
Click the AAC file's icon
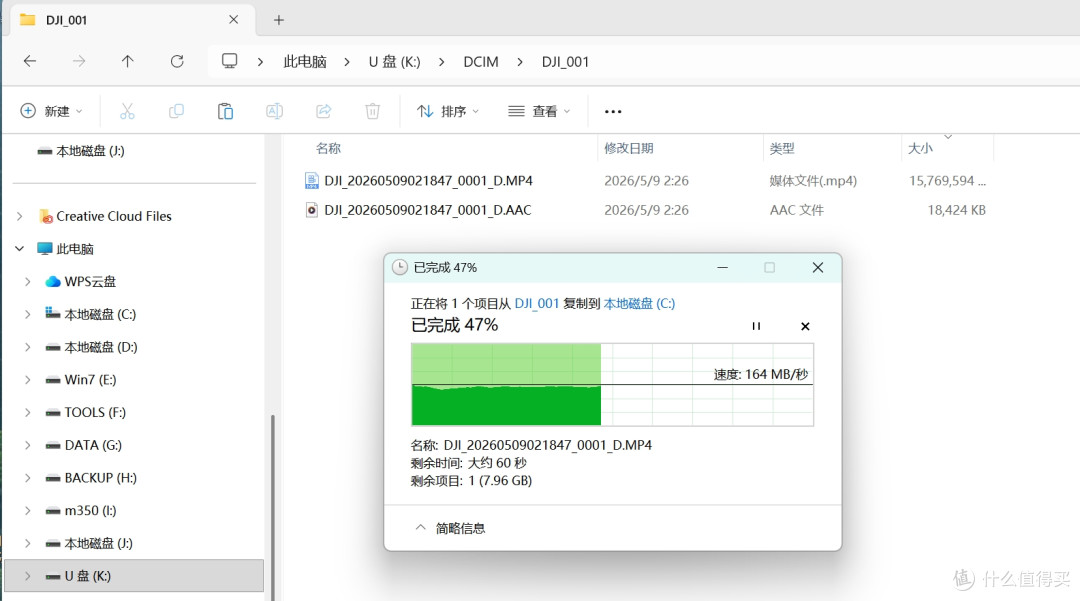point(312,210)
